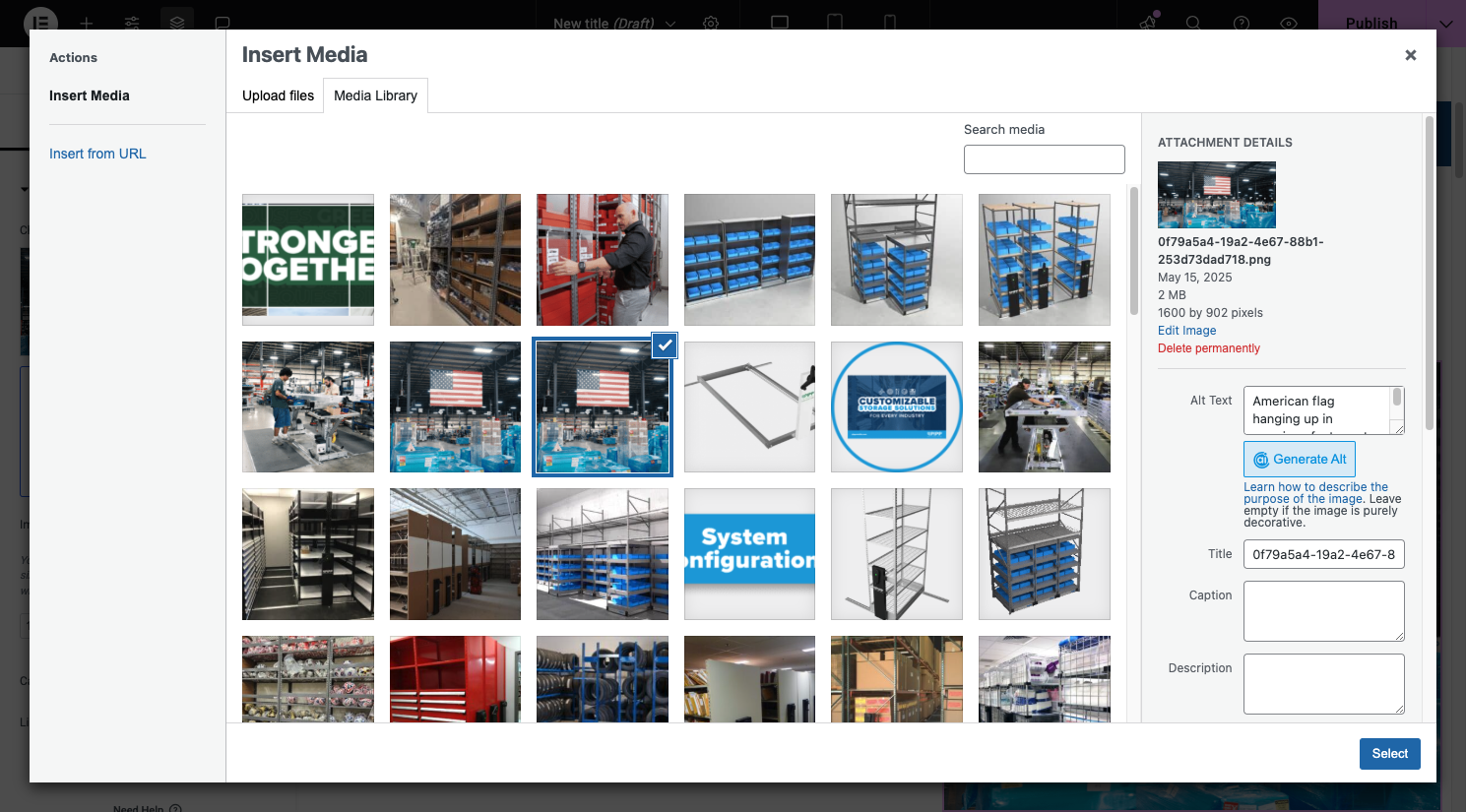The width and height of the screenshot is (1466, 812).
Task: Open the Media Library tab
Action: (375, 95)
